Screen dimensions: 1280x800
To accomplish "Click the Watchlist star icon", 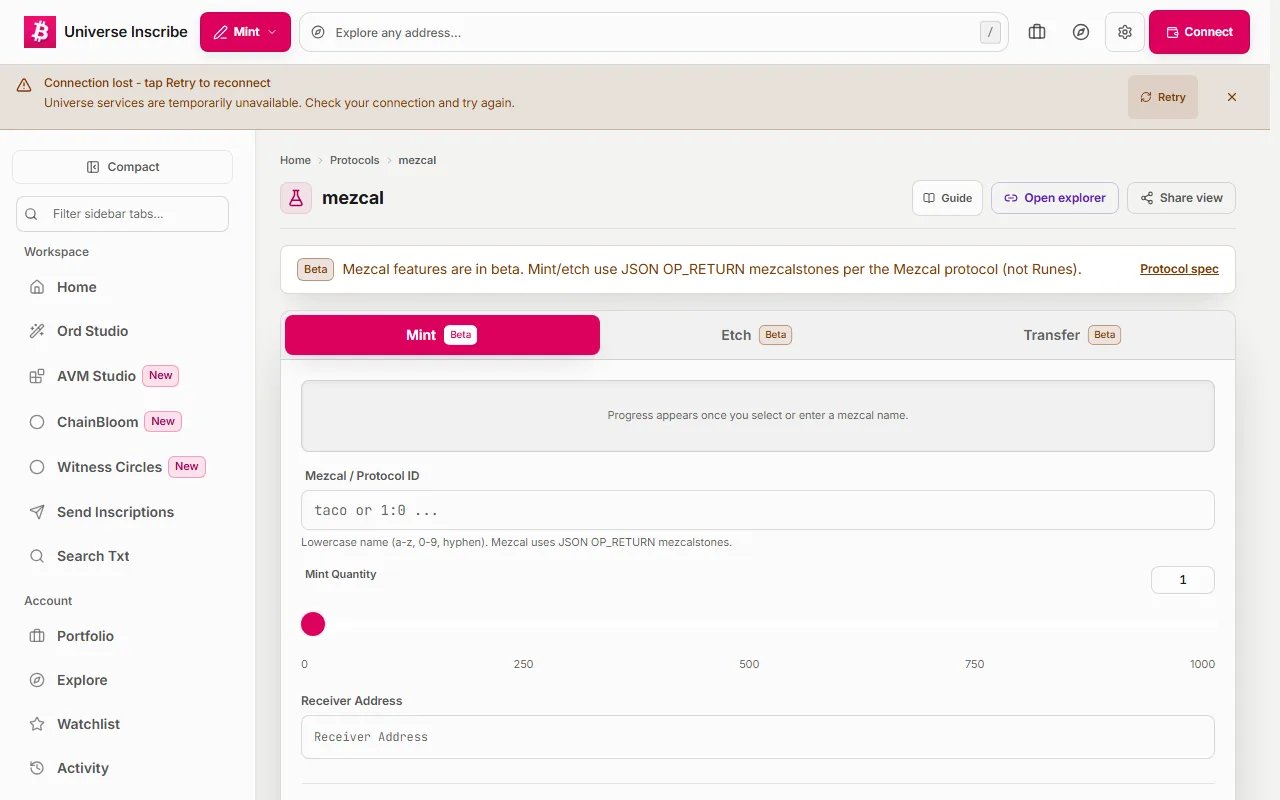I will click(37, 724).
